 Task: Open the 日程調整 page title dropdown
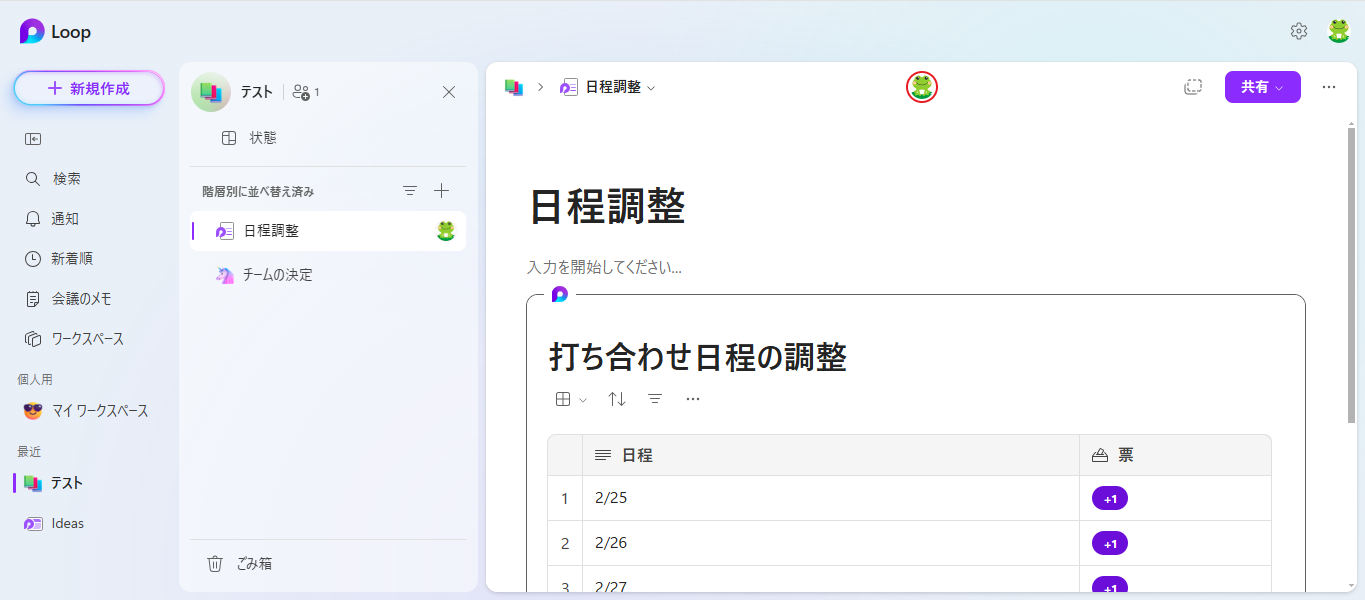[651, 87]
